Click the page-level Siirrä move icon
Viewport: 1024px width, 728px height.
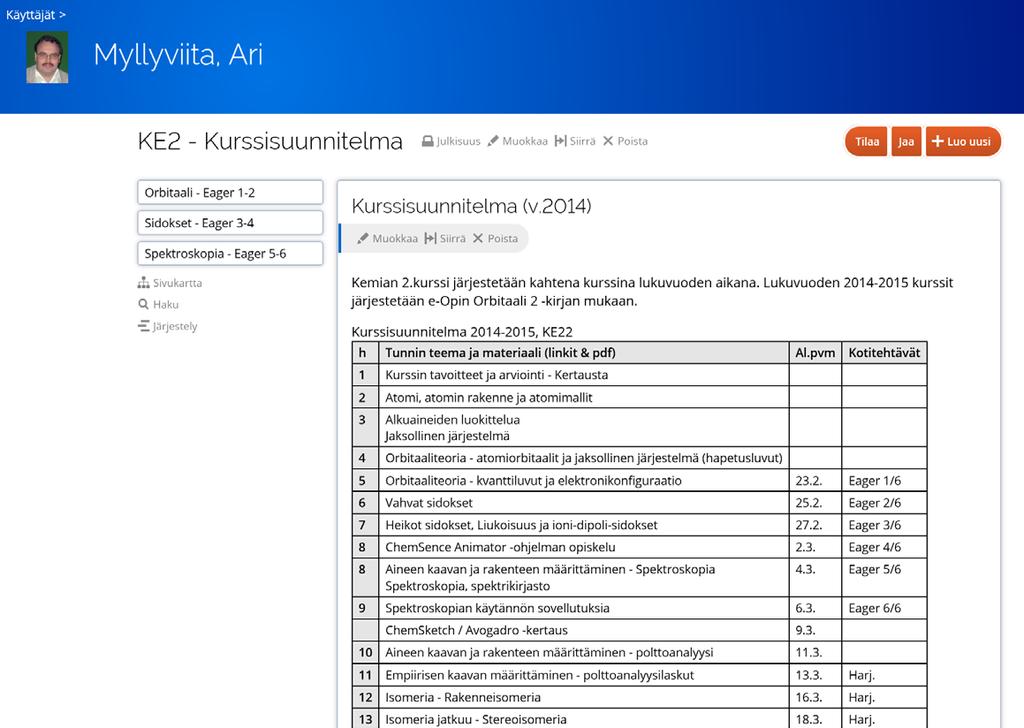(x=560, y=141)
